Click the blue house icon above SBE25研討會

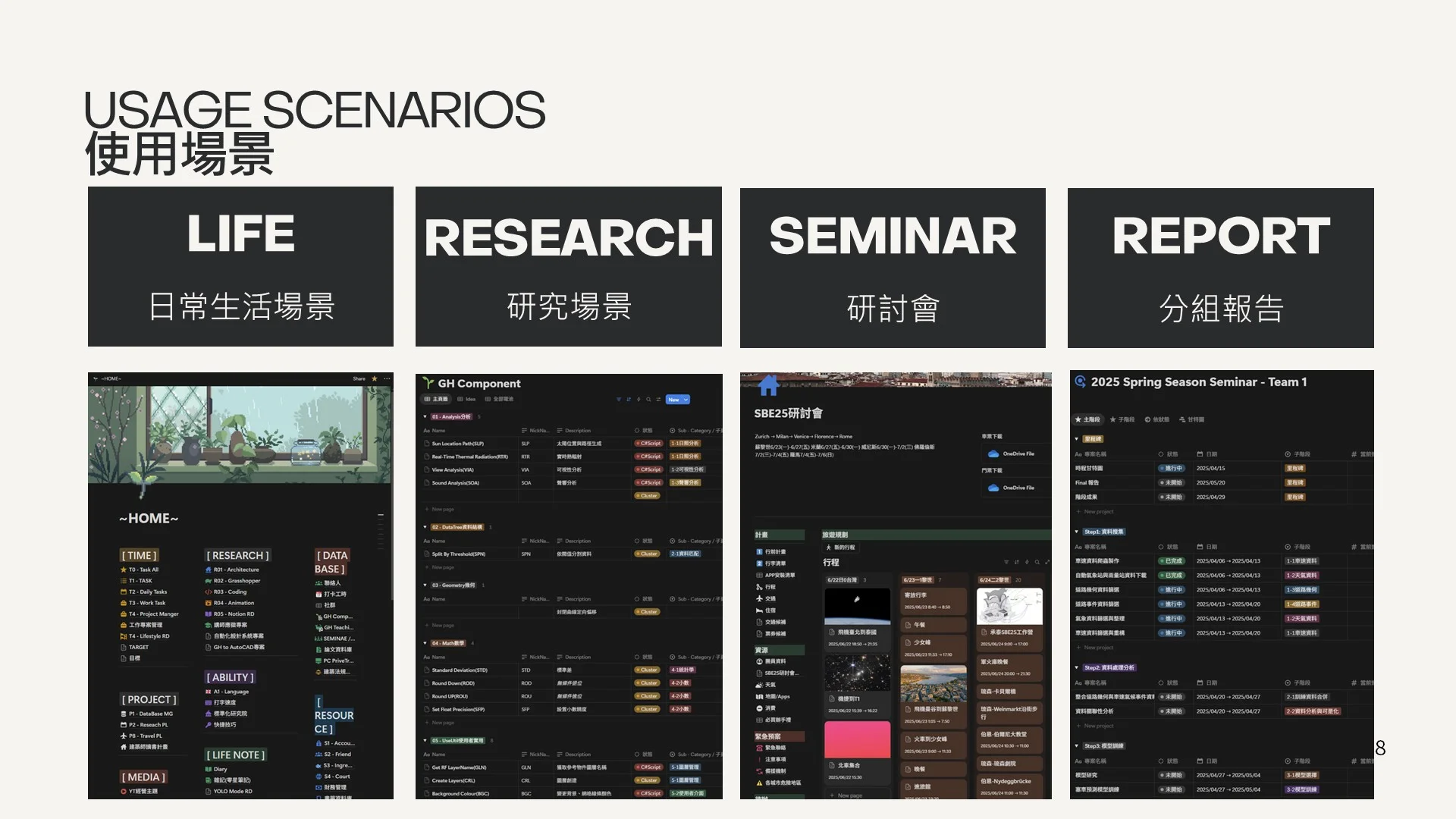(768, 386)
